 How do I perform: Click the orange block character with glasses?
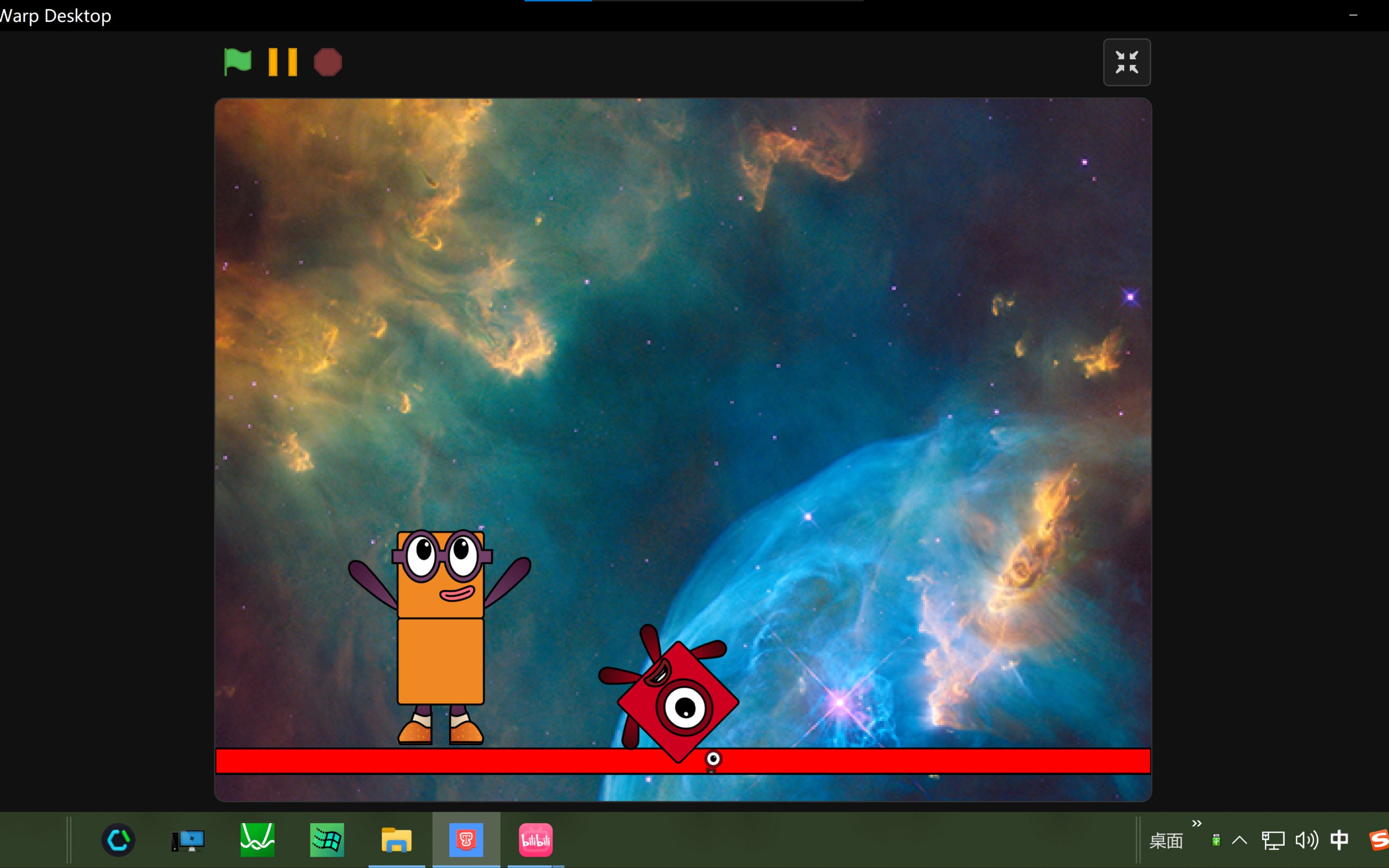[x=440, y=637]
